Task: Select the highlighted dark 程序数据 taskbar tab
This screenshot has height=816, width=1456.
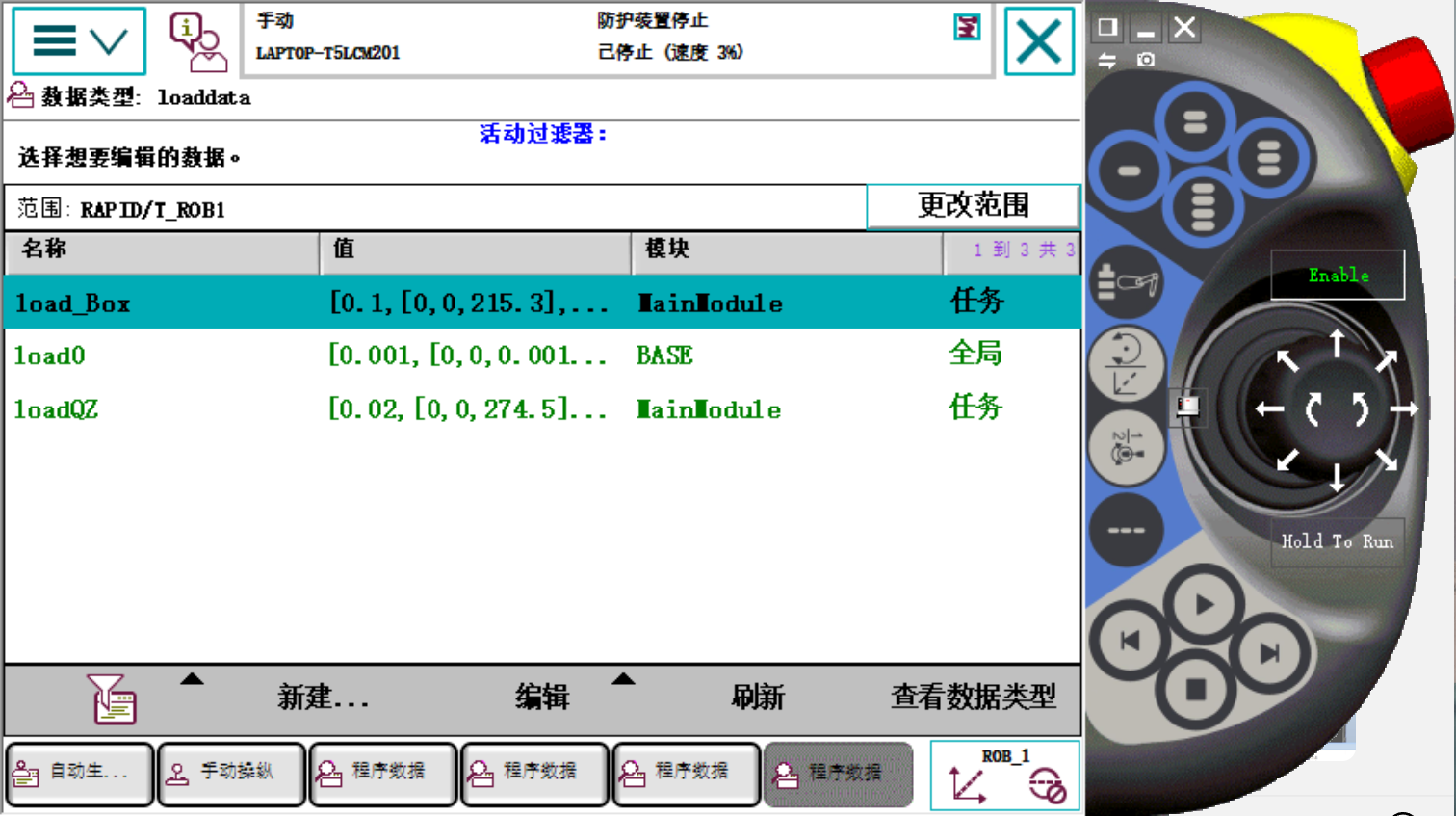Action: tap(838, 774)
